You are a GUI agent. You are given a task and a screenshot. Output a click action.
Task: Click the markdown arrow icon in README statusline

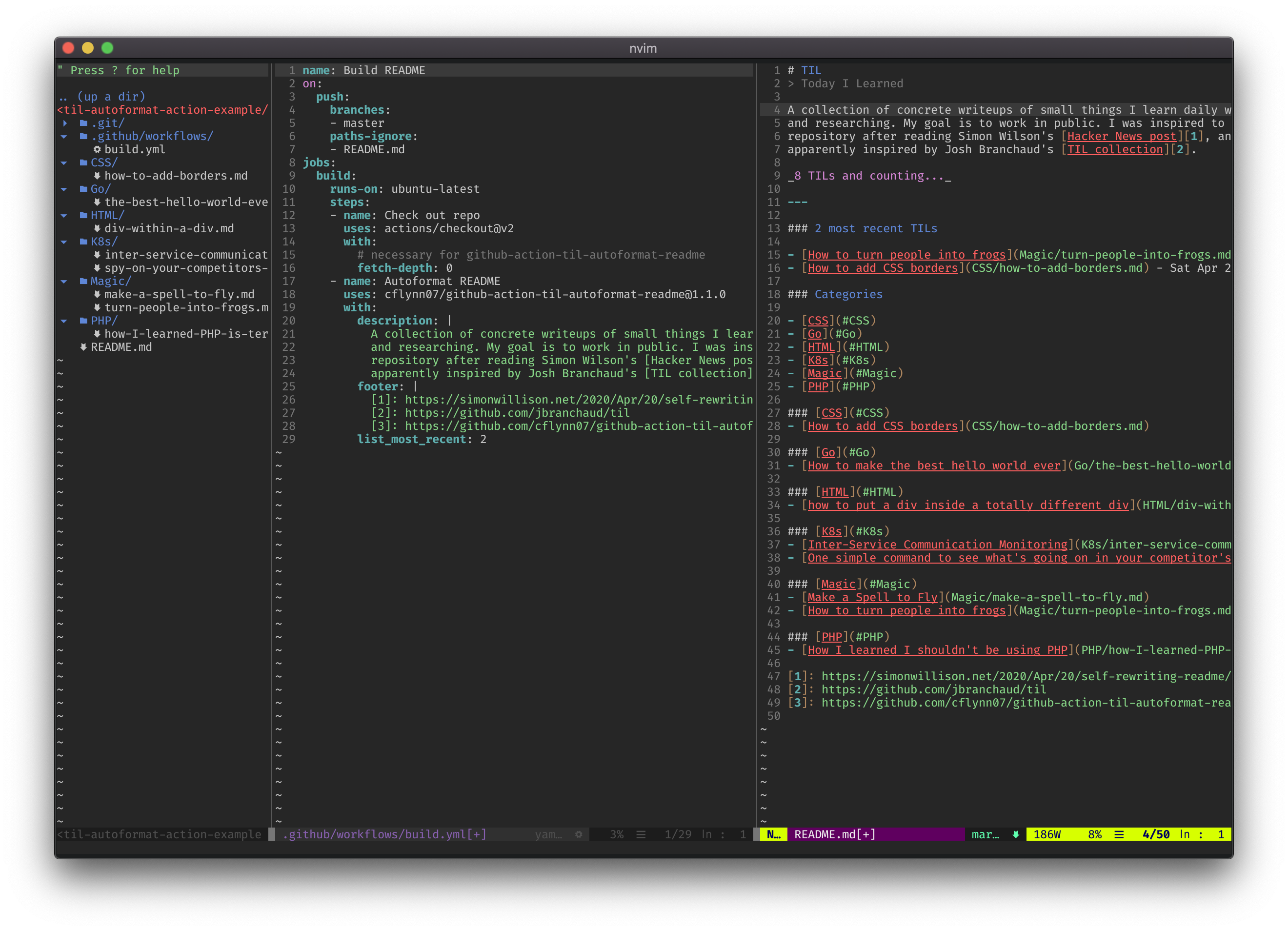coord(1015,834)
